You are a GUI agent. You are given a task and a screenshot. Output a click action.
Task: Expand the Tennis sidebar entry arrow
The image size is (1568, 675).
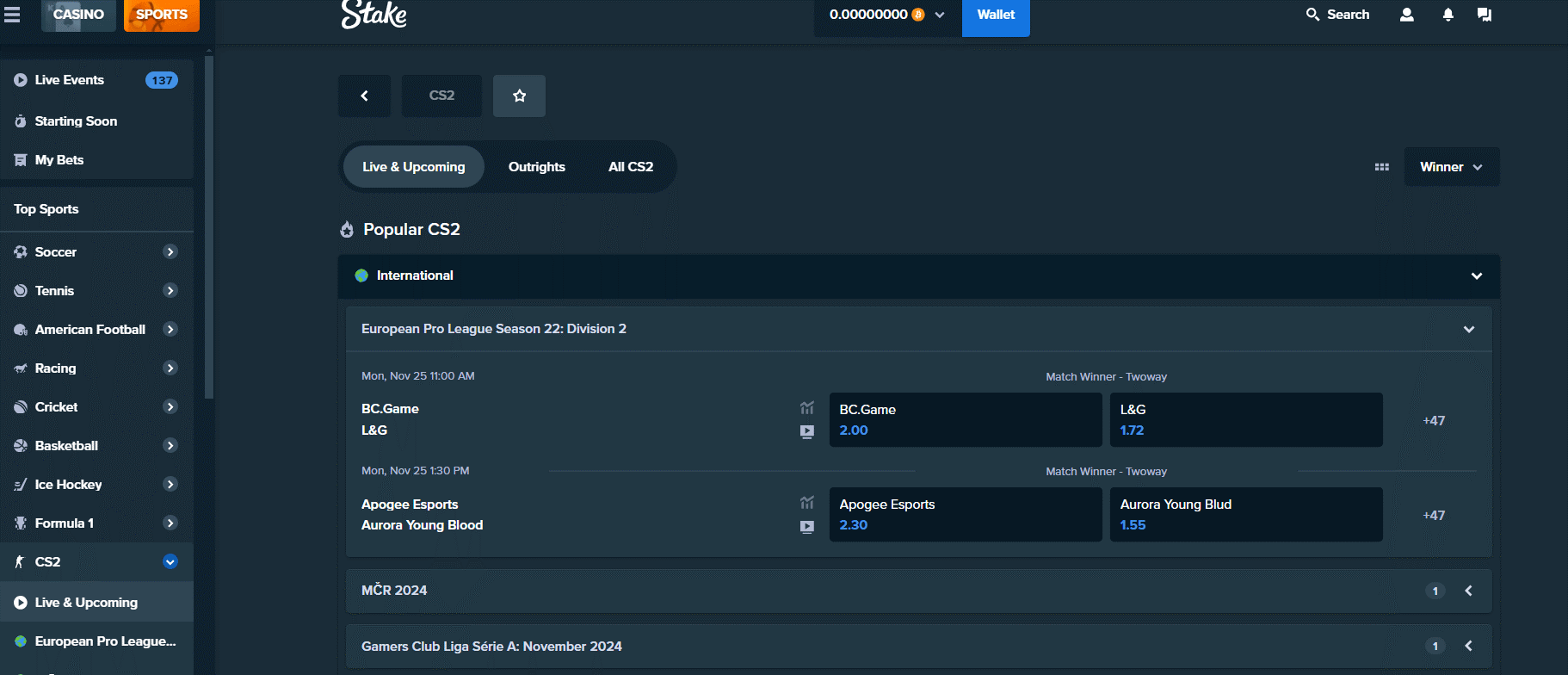coord(170,291)
